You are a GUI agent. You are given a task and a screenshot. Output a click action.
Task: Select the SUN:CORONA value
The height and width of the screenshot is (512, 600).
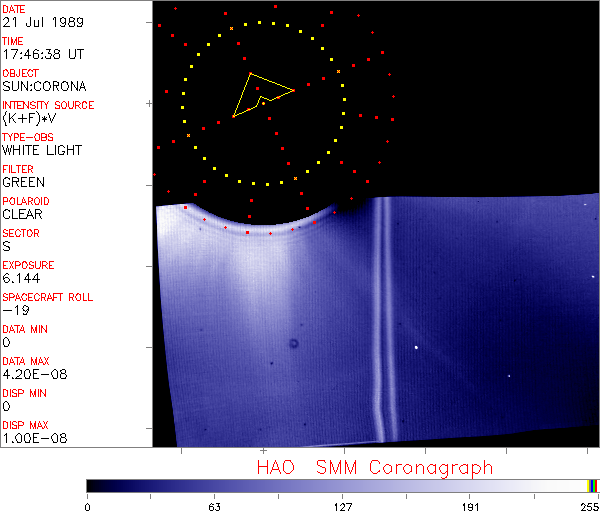point(44,86)
